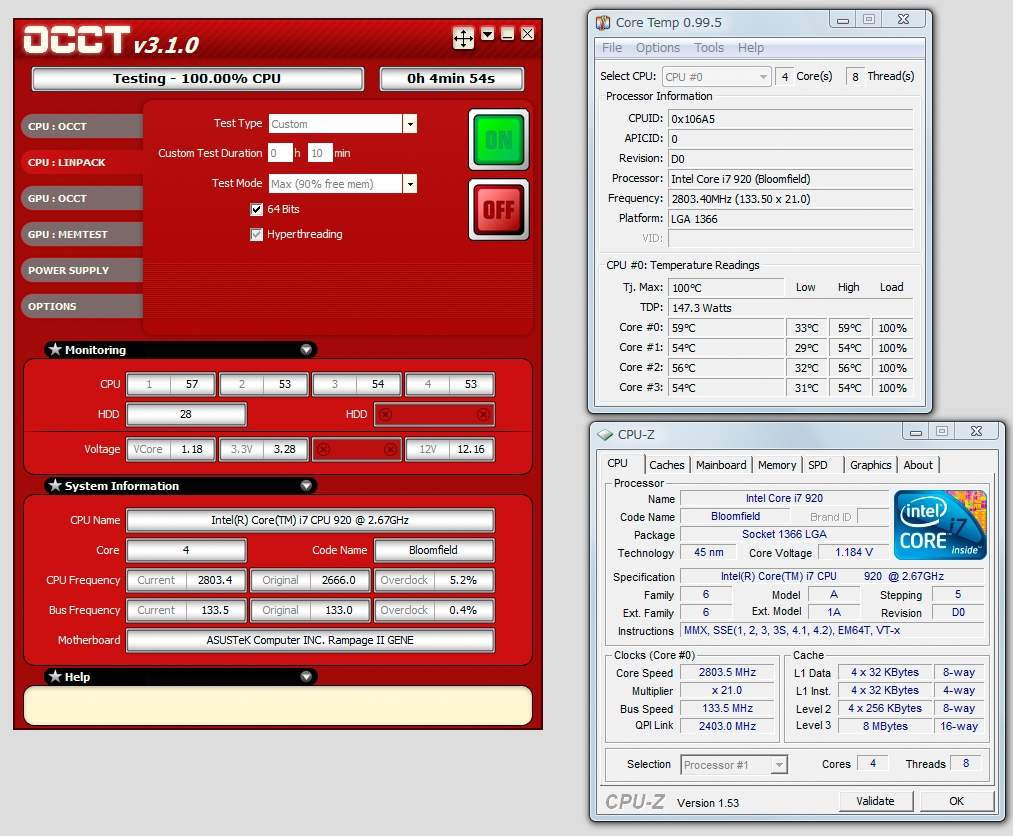The image size is (1013, 836).
Task: Collapse the System Information section arrow
Action: [306, 485]
